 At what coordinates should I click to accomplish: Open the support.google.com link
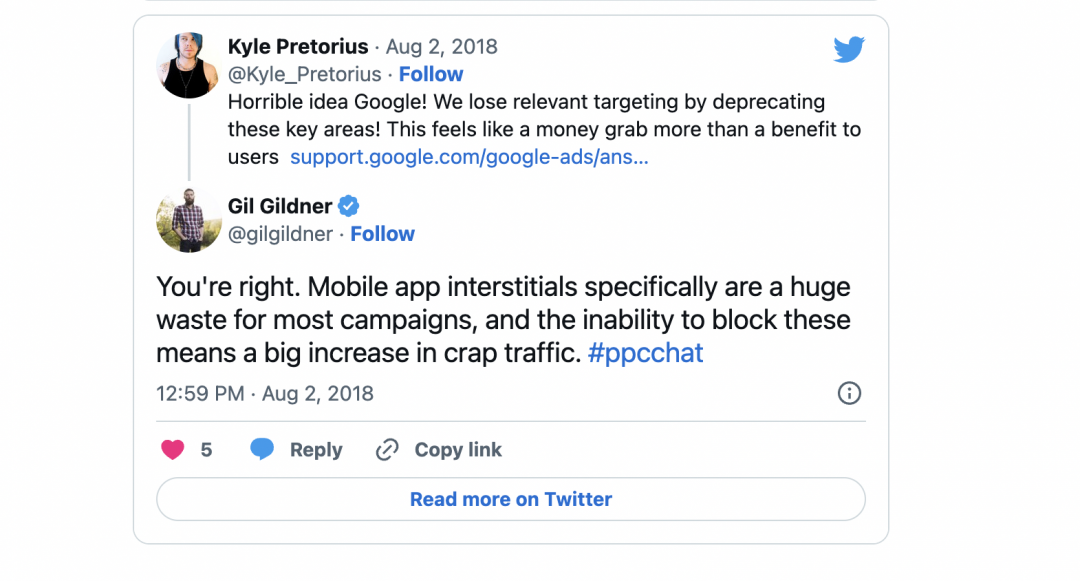(x=469, y=157)
